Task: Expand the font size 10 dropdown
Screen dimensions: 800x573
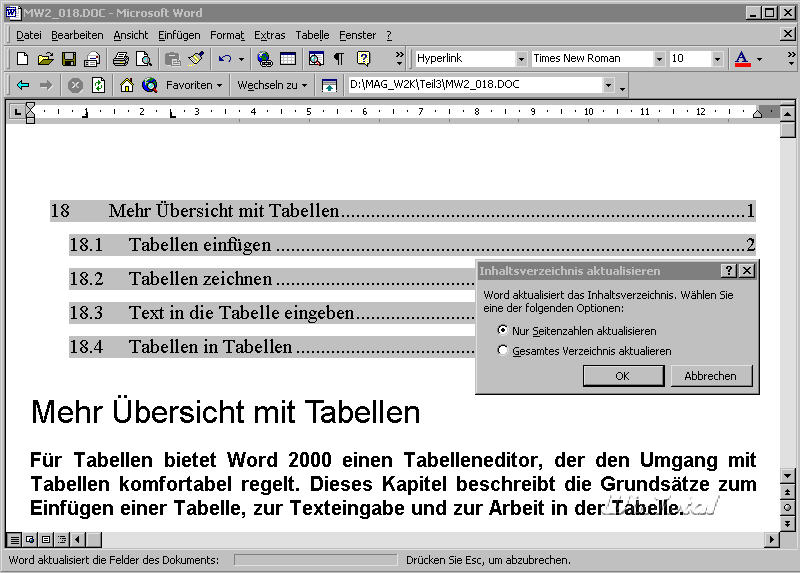Action: (717, 59)
